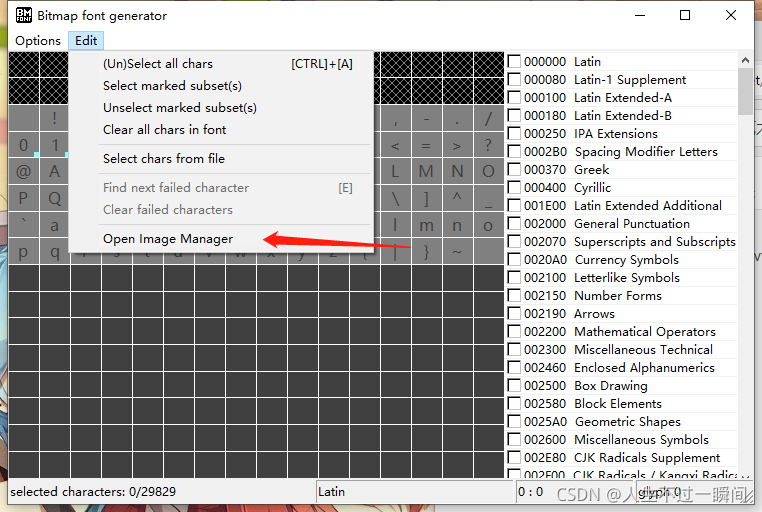Check the IPA Extensions checkbox
Image resolution: width=762 pixels, height=512 pixels.
(514, 134)
